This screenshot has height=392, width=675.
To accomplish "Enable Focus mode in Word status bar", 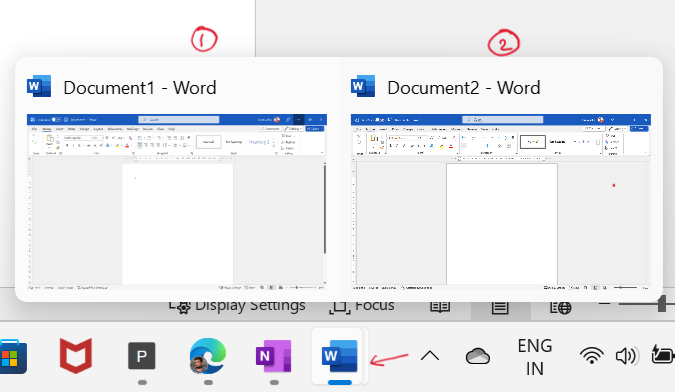I will (x=362, y=307).
